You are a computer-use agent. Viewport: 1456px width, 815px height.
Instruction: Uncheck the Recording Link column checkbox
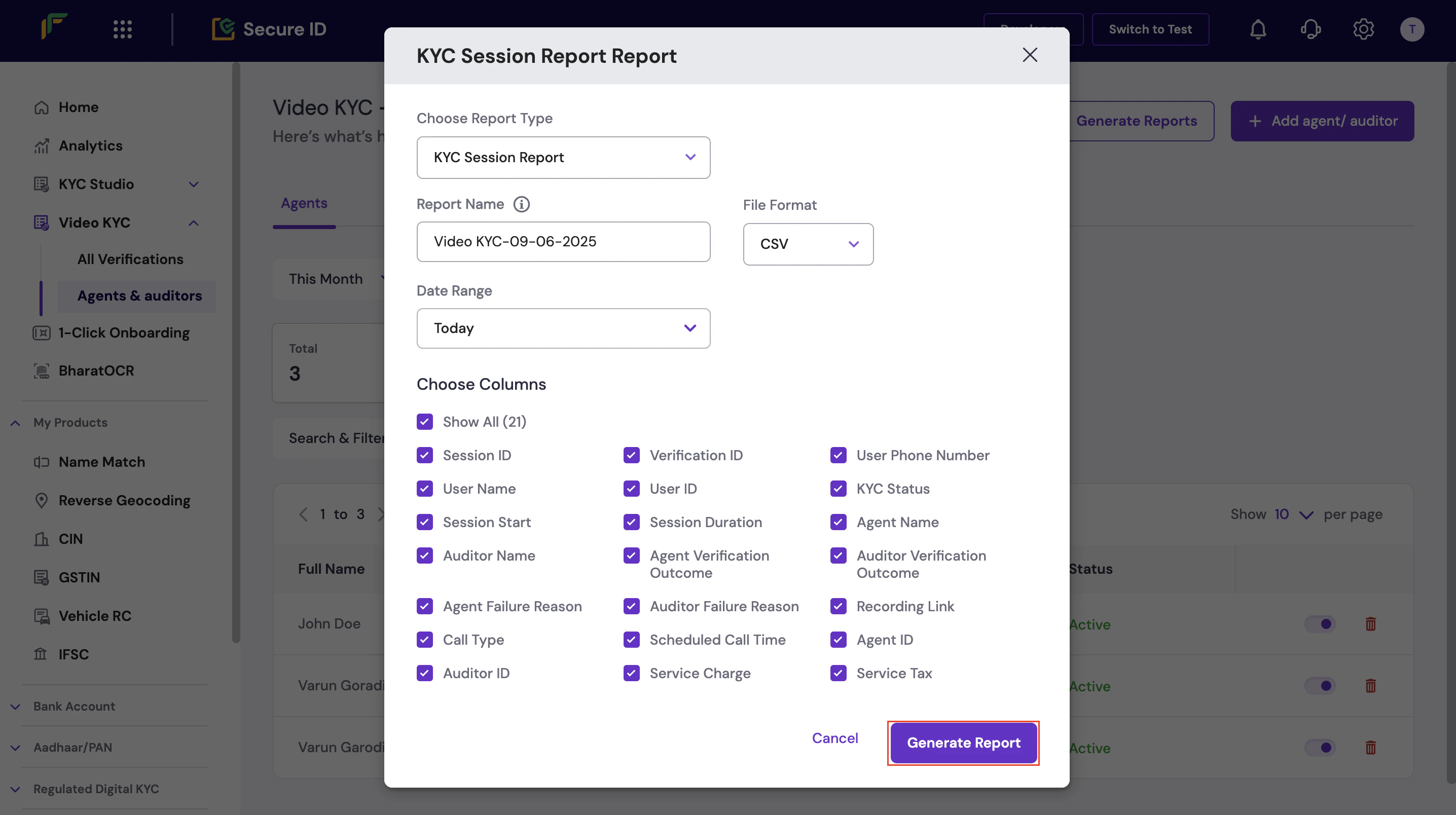838,607
